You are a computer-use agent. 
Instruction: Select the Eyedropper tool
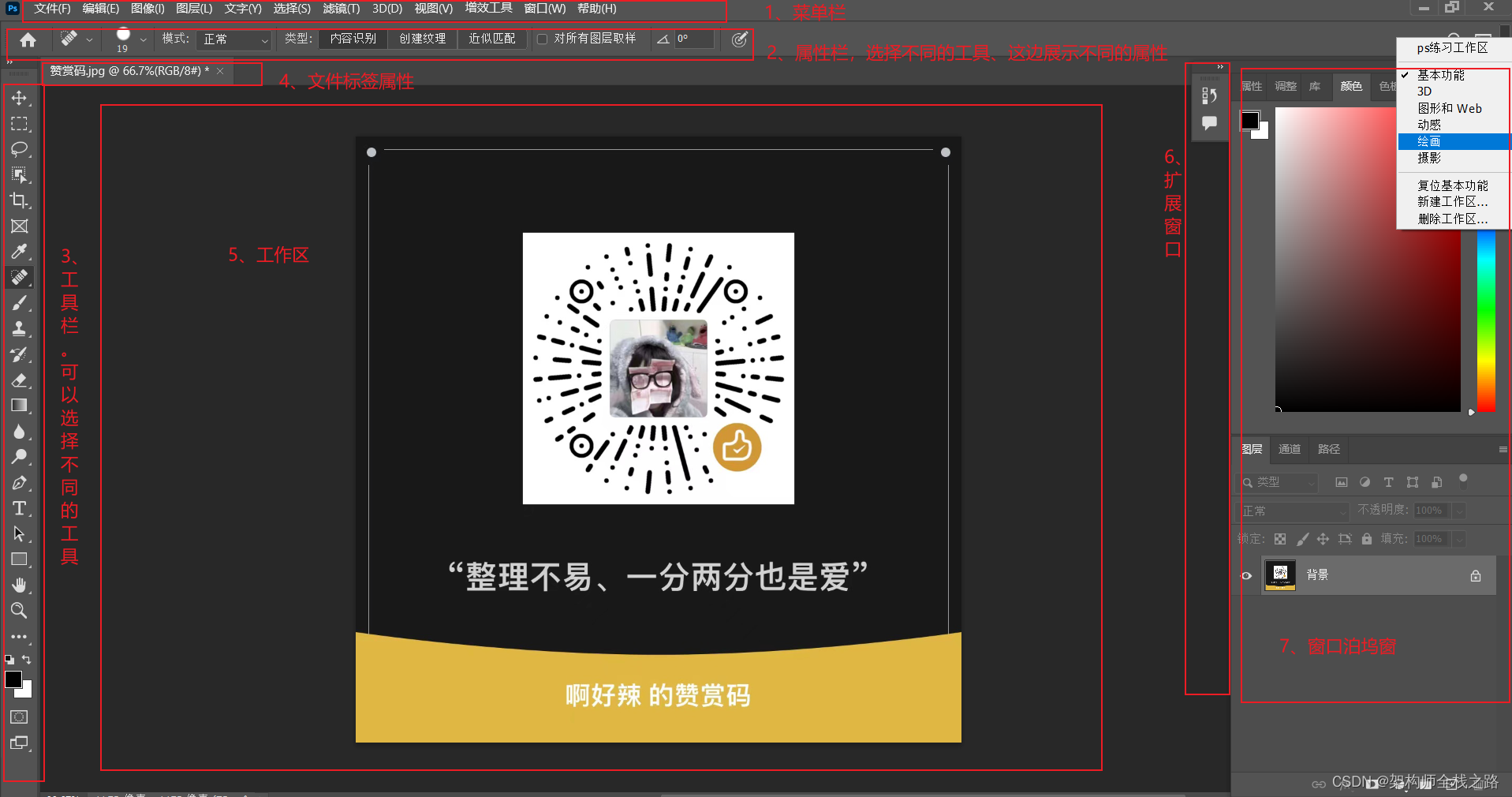click(19, 252)
